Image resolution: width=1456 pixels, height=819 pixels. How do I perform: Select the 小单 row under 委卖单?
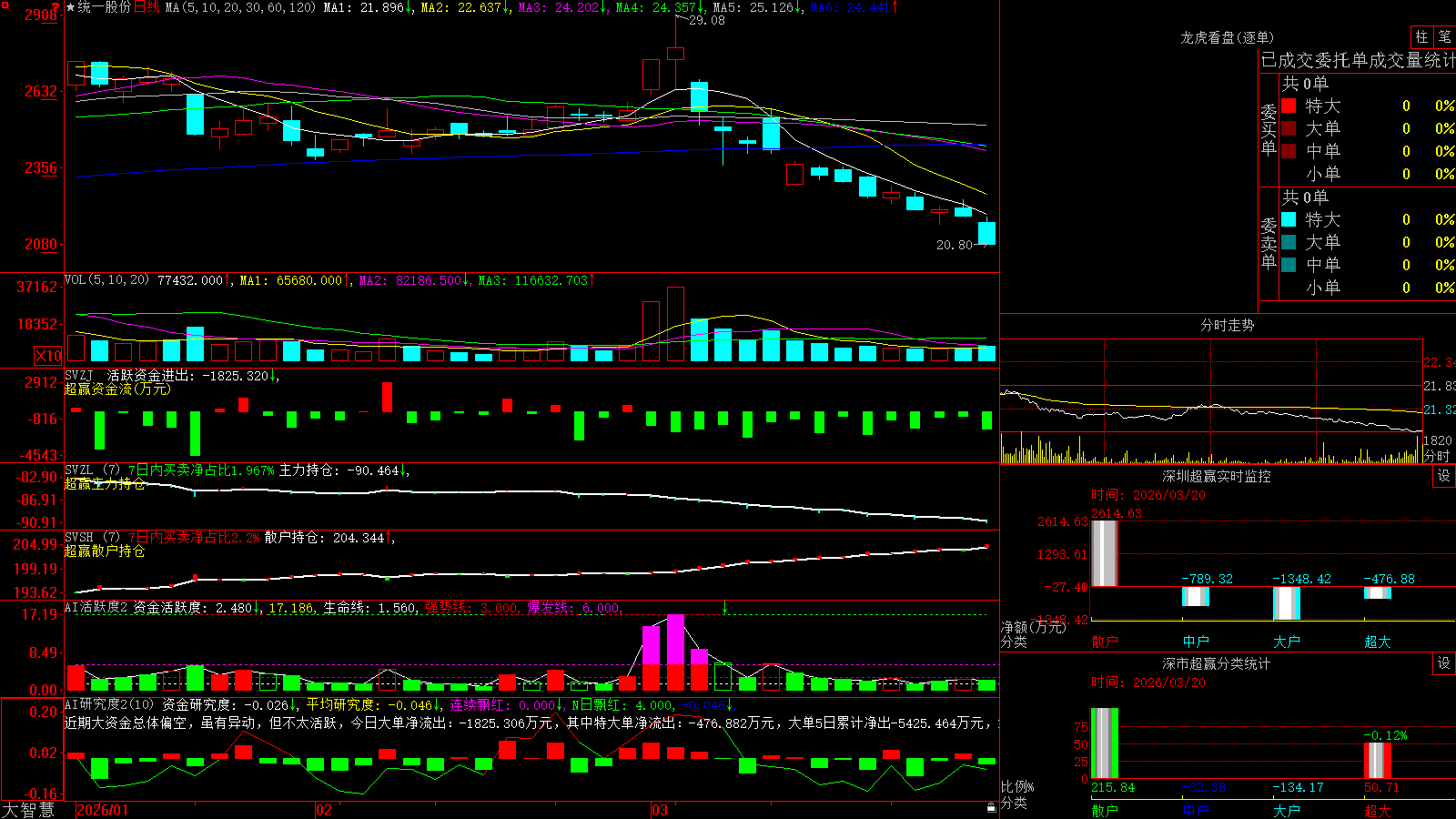coord(1368,288)
